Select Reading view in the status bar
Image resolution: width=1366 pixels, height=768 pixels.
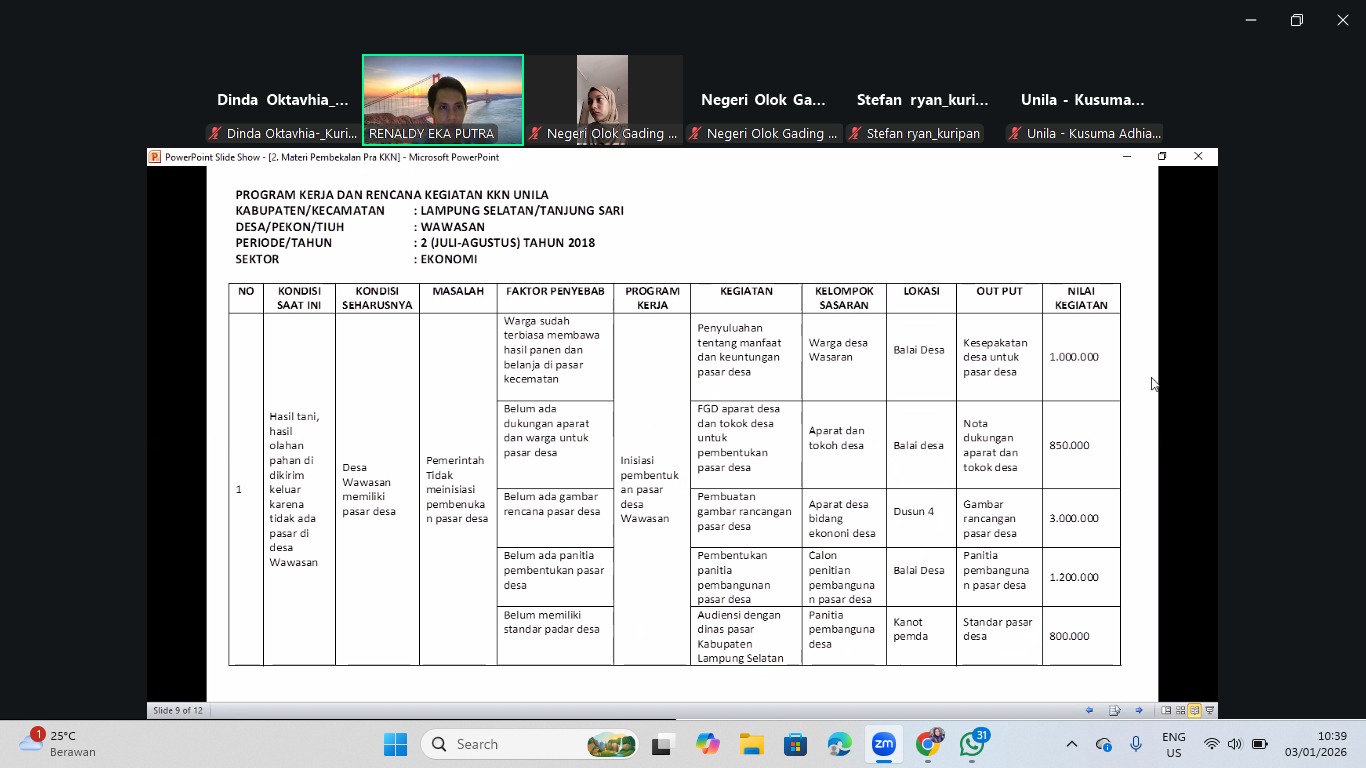1194,710
